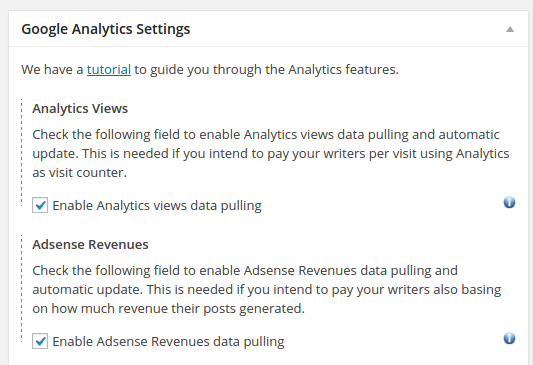Click the dotted border beside Adsense Revenues section
Viewport: 533px width, 365px height.
(x=22, y=289)
